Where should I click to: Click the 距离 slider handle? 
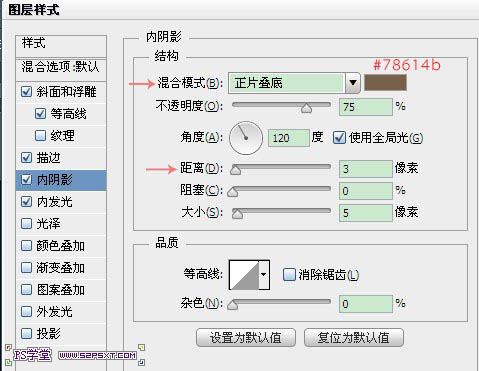pos(236,169)
